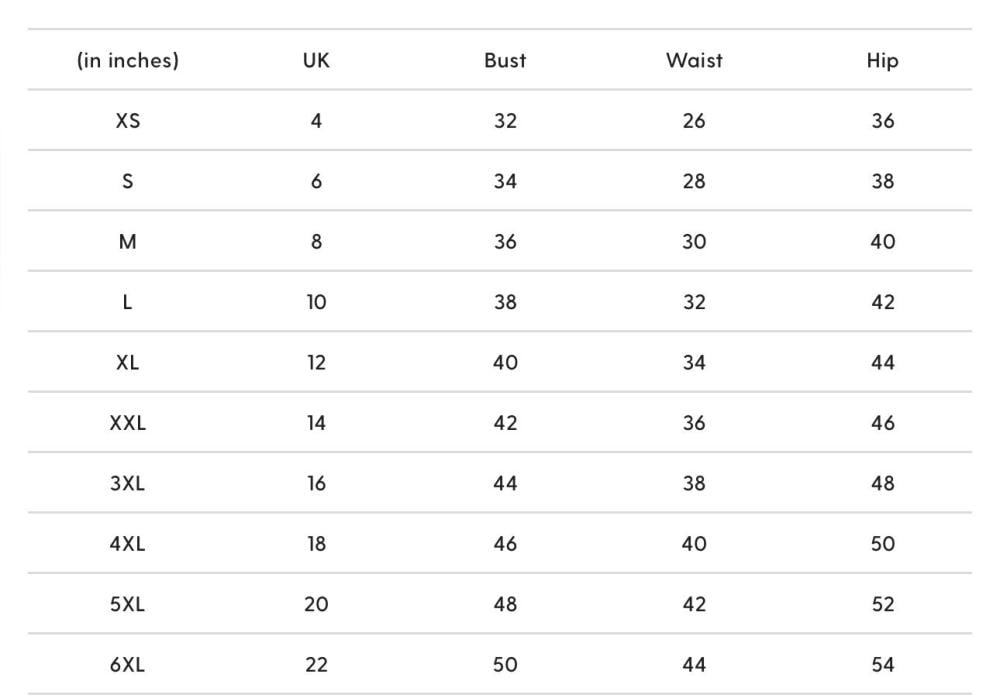1000x698 pixels.
Task: Select the hip value for size 6XL
Action: click(882, 664)
